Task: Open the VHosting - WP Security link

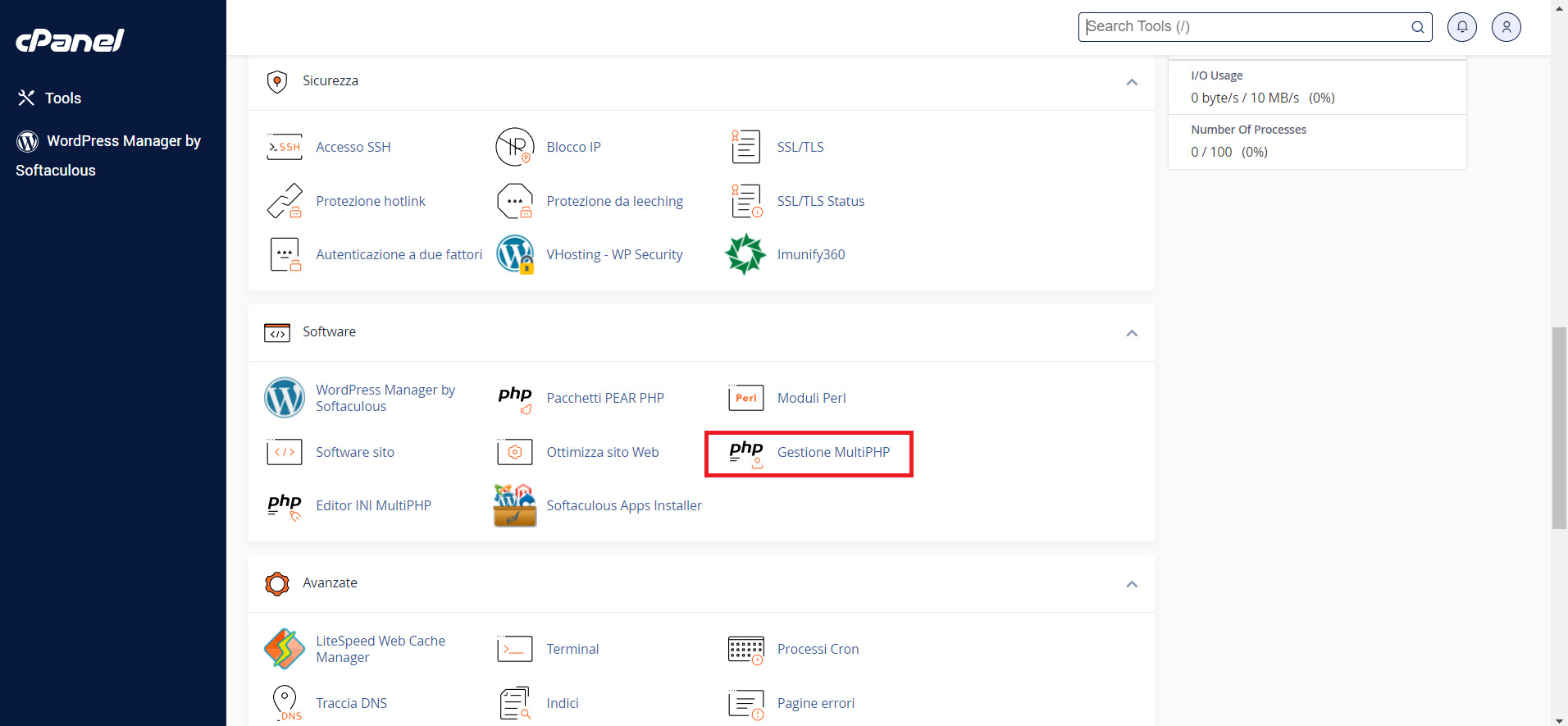Action: (614, 254)
